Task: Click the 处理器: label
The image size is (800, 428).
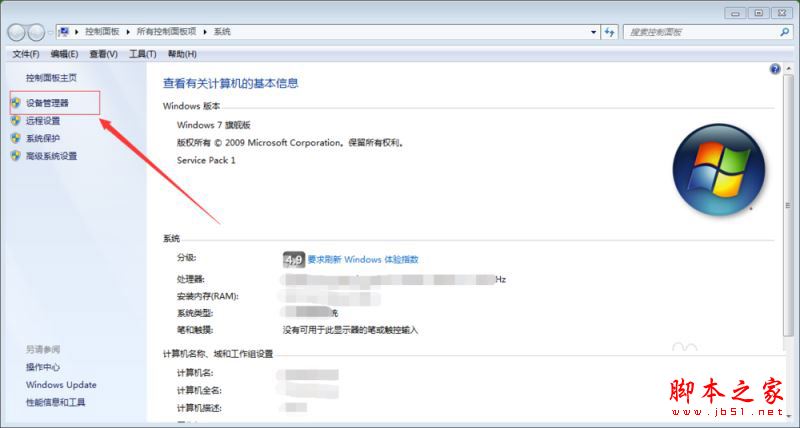Action: coord(191,280)
